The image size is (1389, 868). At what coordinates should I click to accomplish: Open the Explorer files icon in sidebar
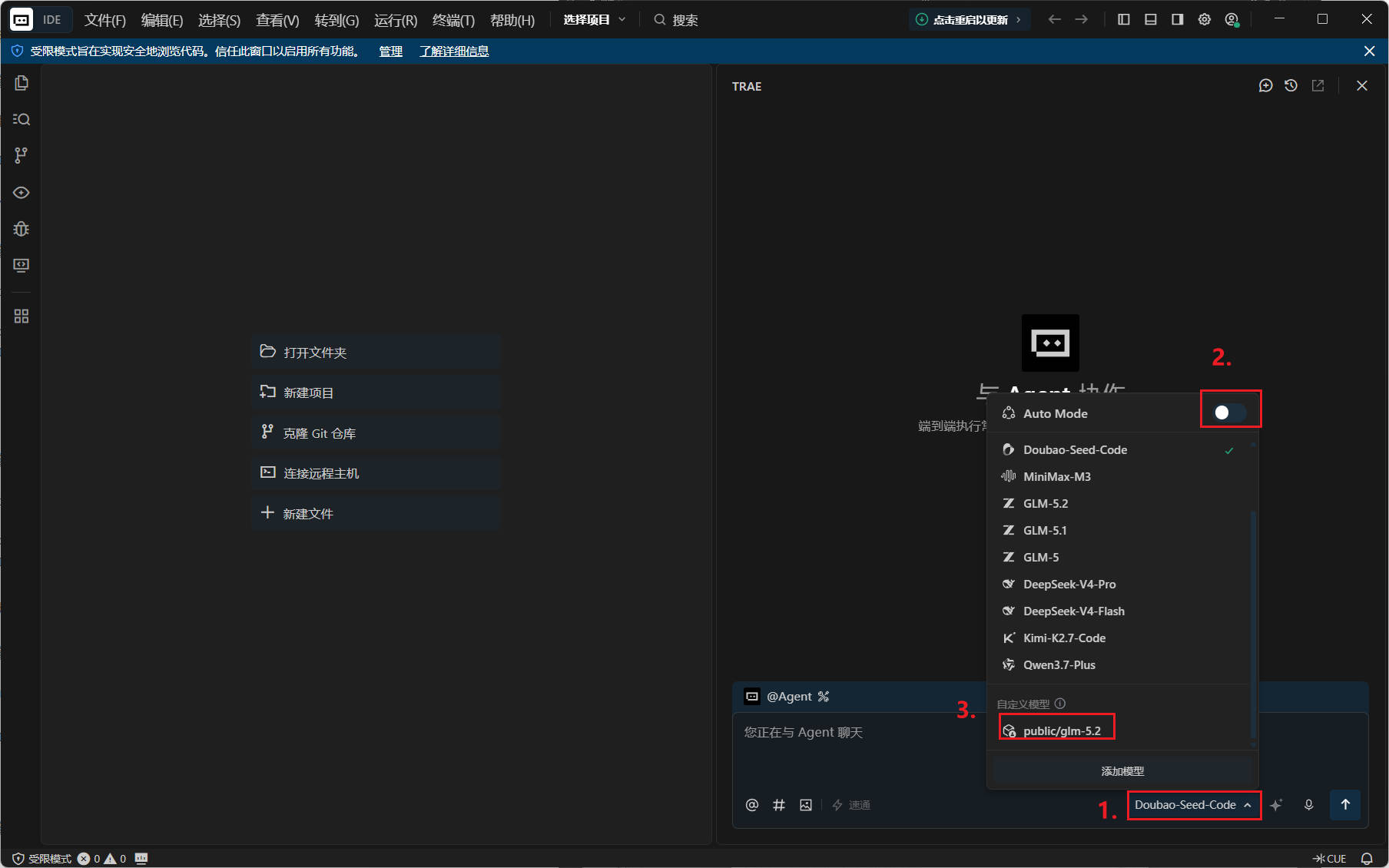tap(22, 83)
